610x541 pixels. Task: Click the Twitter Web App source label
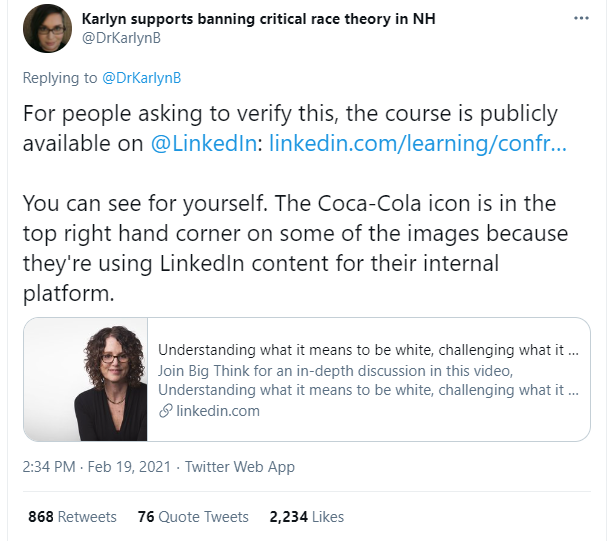click(x=240, y=467)
